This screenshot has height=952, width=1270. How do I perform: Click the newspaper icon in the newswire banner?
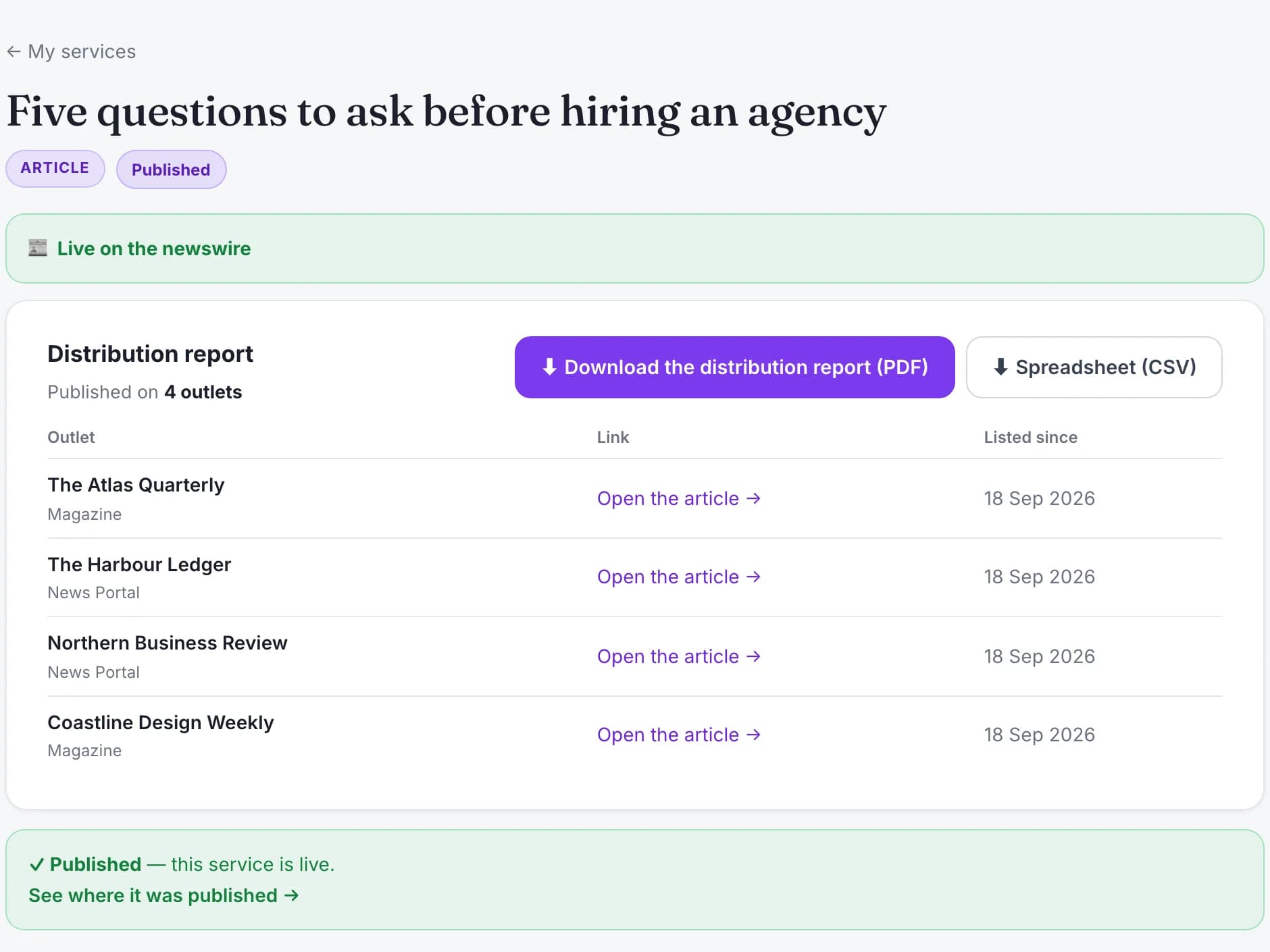[38, 248]
